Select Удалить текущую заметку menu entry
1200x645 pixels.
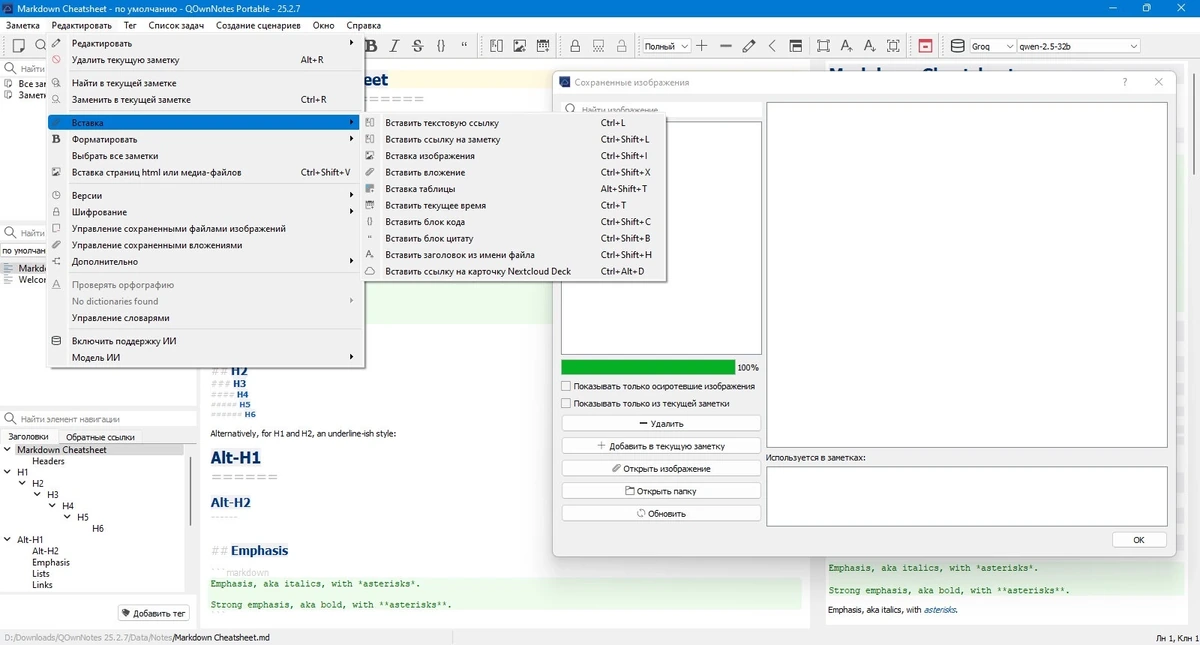pos(203,60)
